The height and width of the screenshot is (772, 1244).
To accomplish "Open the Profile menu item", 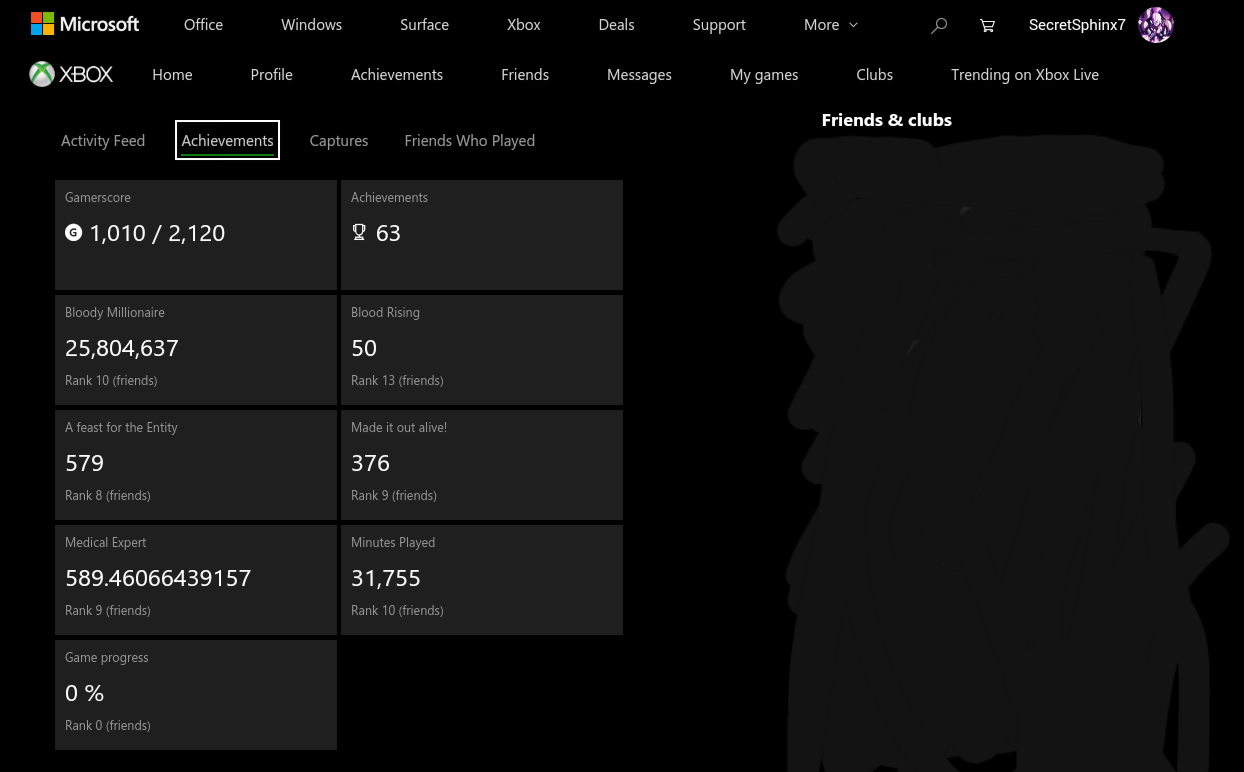I will click(x=271, y=74).
